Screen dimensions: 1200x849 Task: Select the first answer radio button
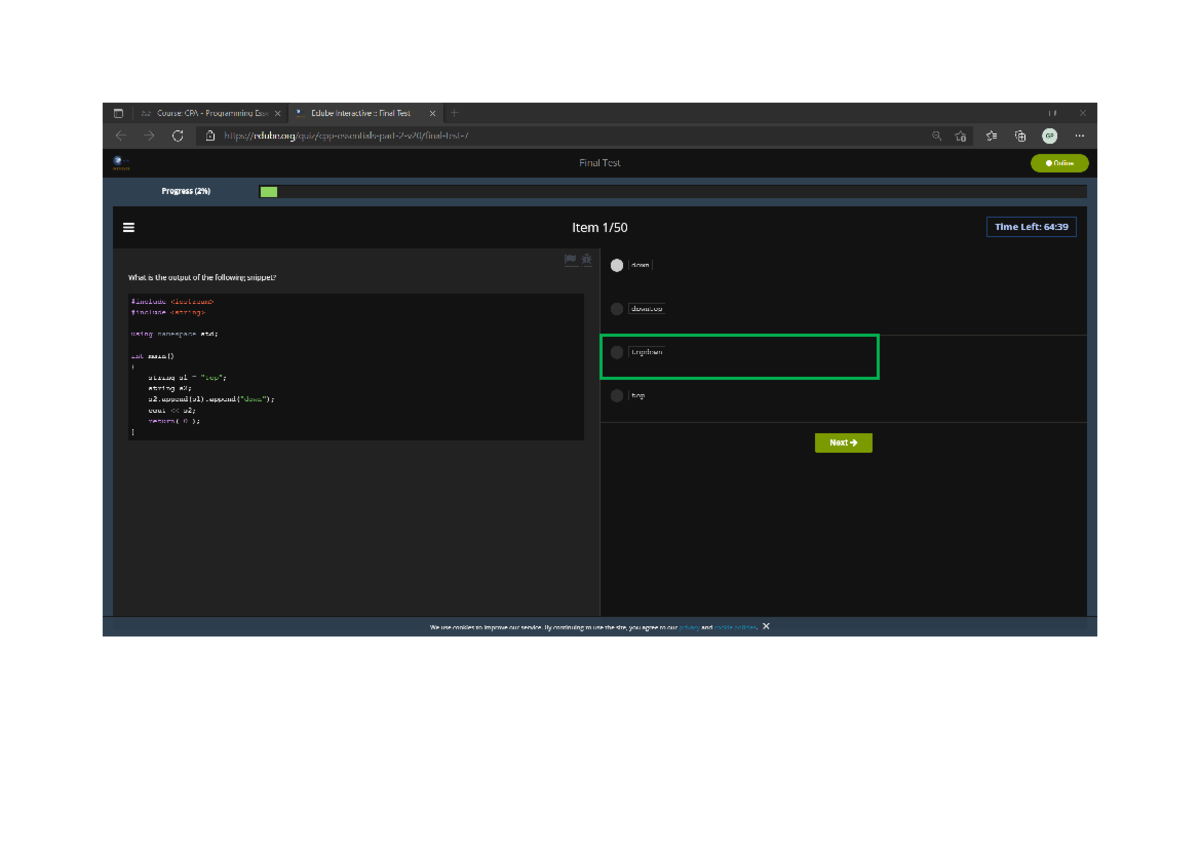pyautogui.click(x=617, y=265)
